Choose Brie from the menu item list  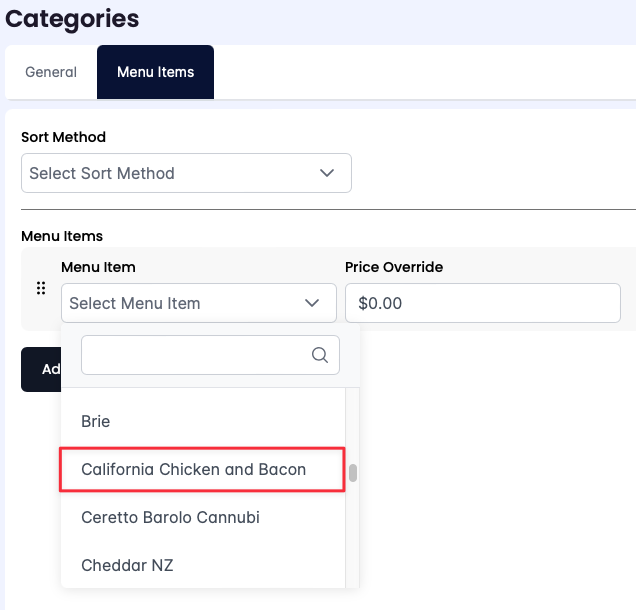coord(96,422)
